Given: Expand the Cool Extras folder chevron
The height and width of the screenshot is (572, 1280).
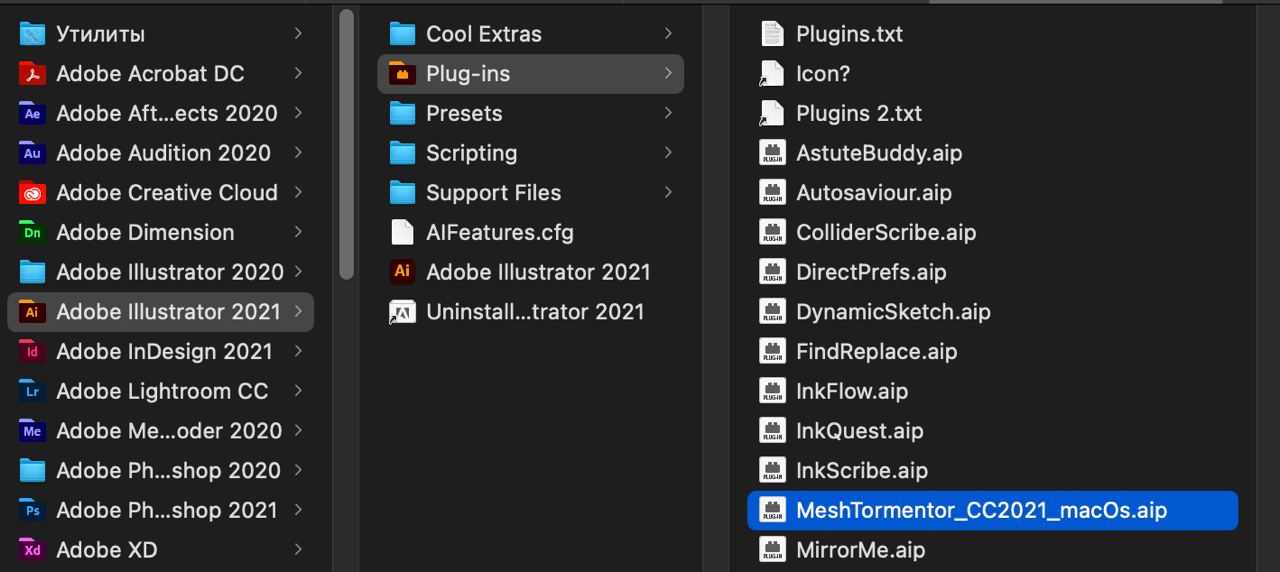Looking at the screenshot, I should click(667, 34).
